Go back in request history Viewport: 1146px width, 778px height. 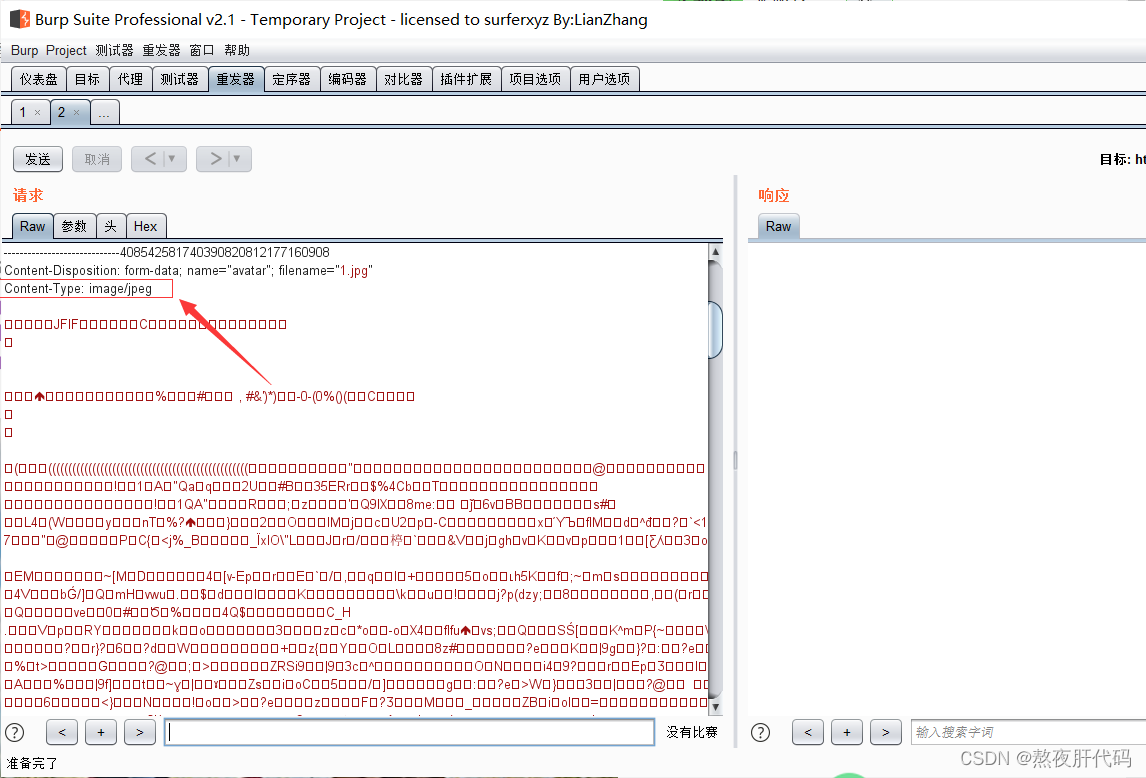pyautogui.click(x=150, y=159)
